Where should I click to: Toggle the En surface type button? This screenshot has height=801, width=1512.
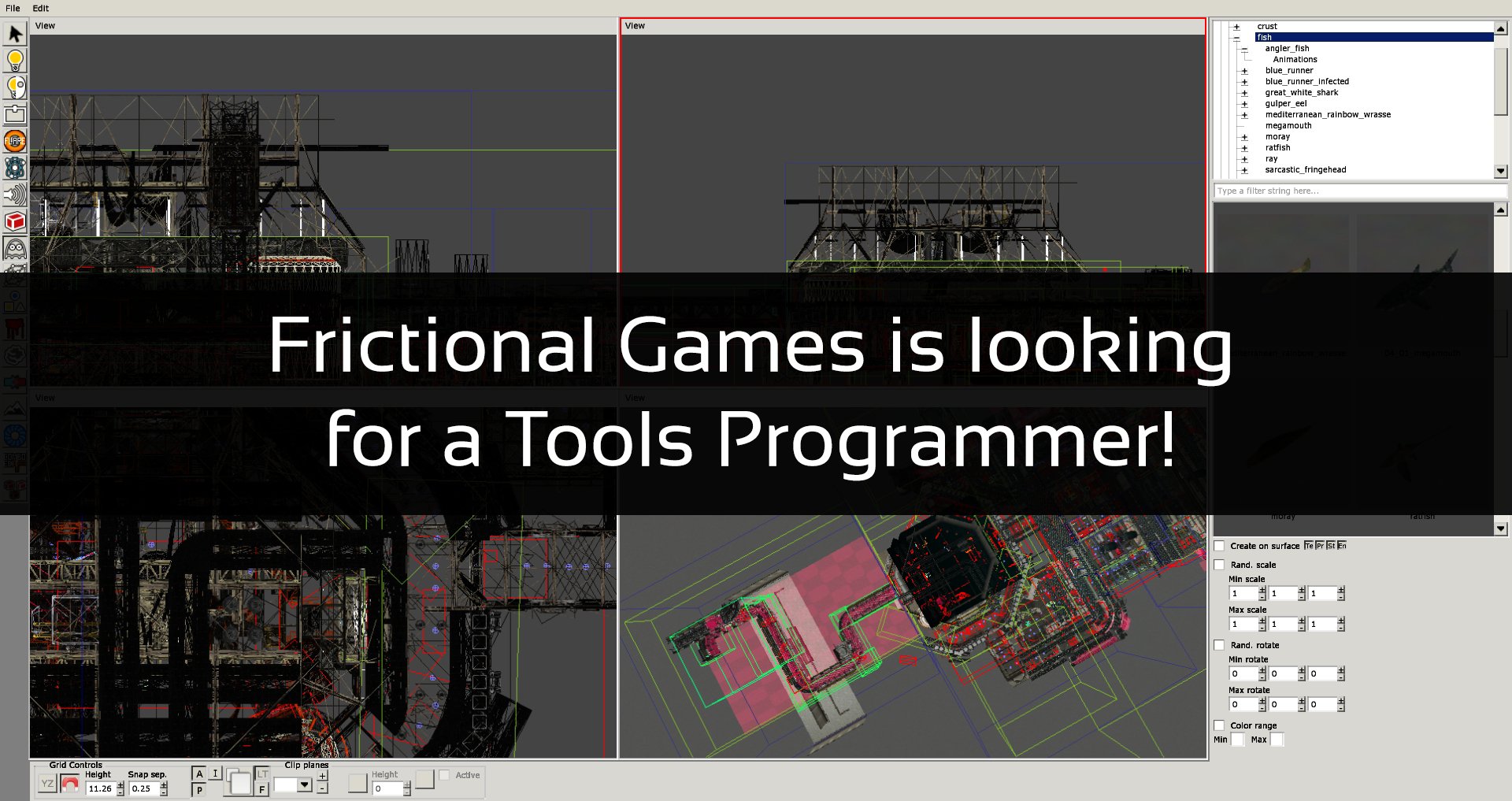tap(1342, 546)
